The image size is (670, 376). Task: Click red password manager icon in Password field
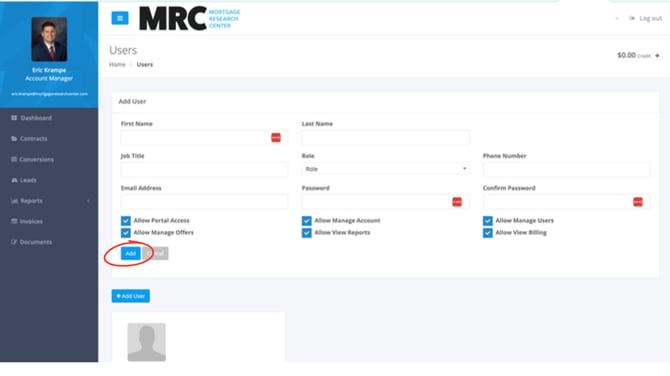(x=457, y=202)
